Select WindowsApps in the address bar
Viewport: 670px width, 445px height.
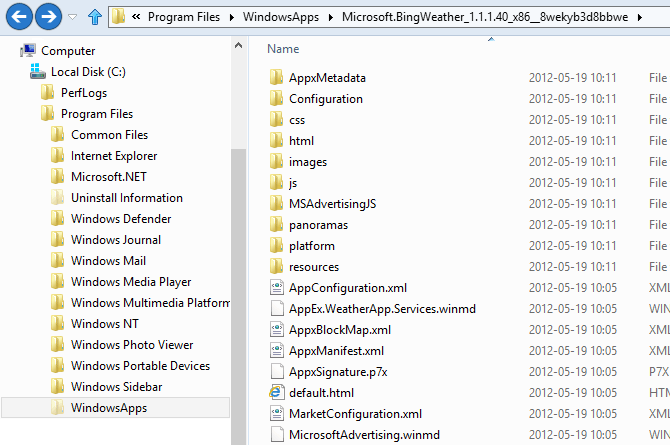(281, 17)
